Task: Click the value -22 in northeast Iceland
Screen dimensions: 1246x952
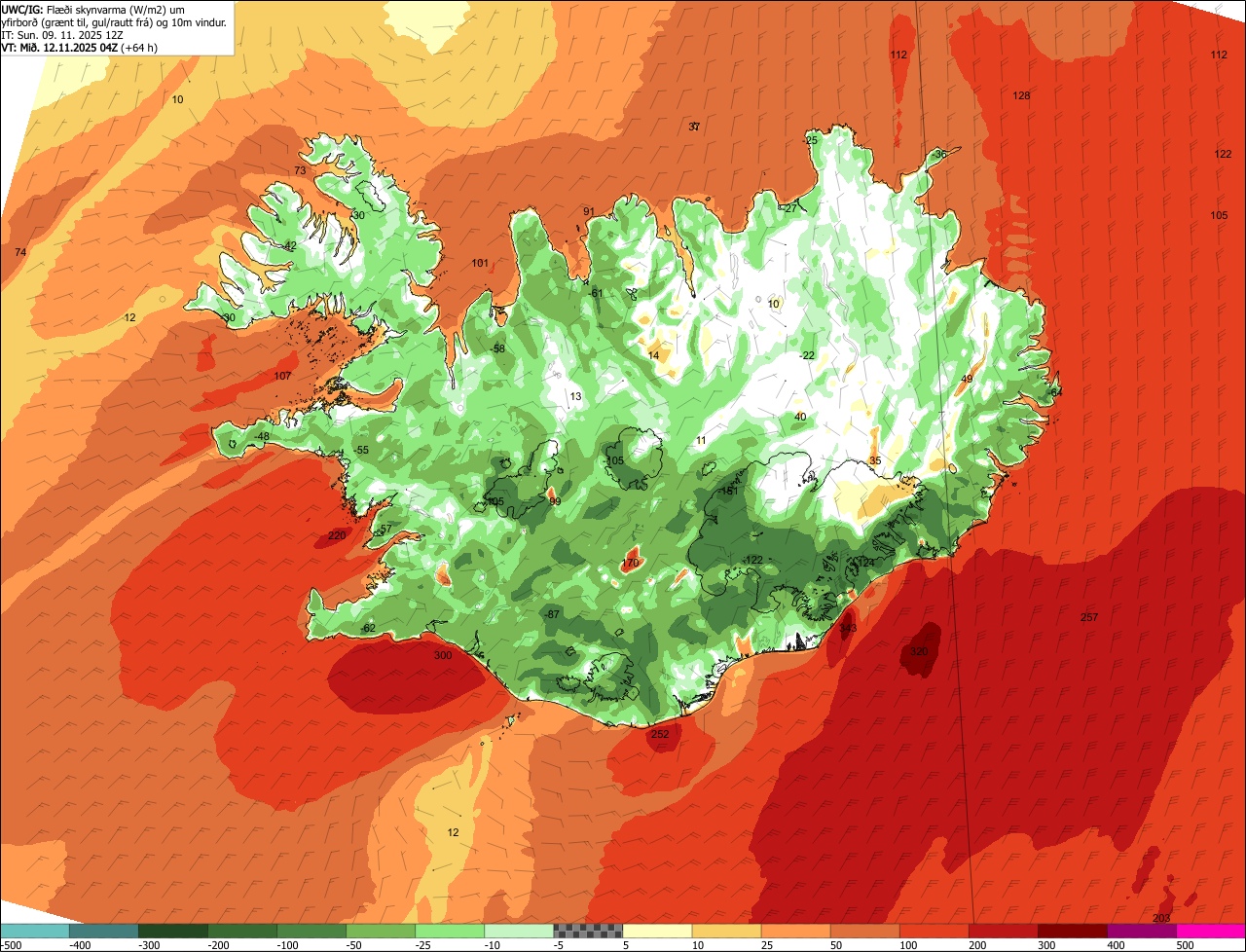Action: [x=807, y=355]
